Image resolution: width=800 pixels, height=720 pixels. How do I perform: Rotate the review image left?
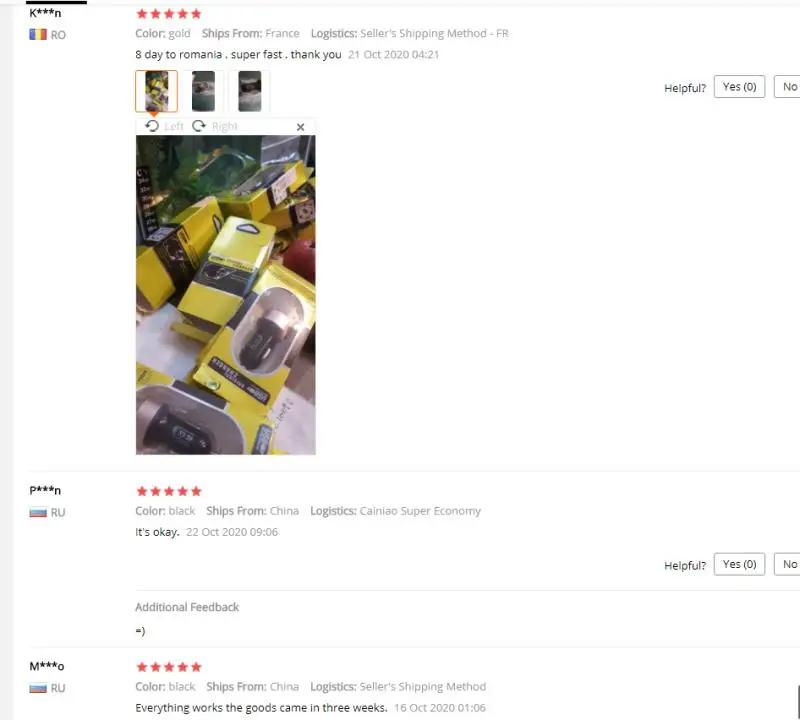164,126
